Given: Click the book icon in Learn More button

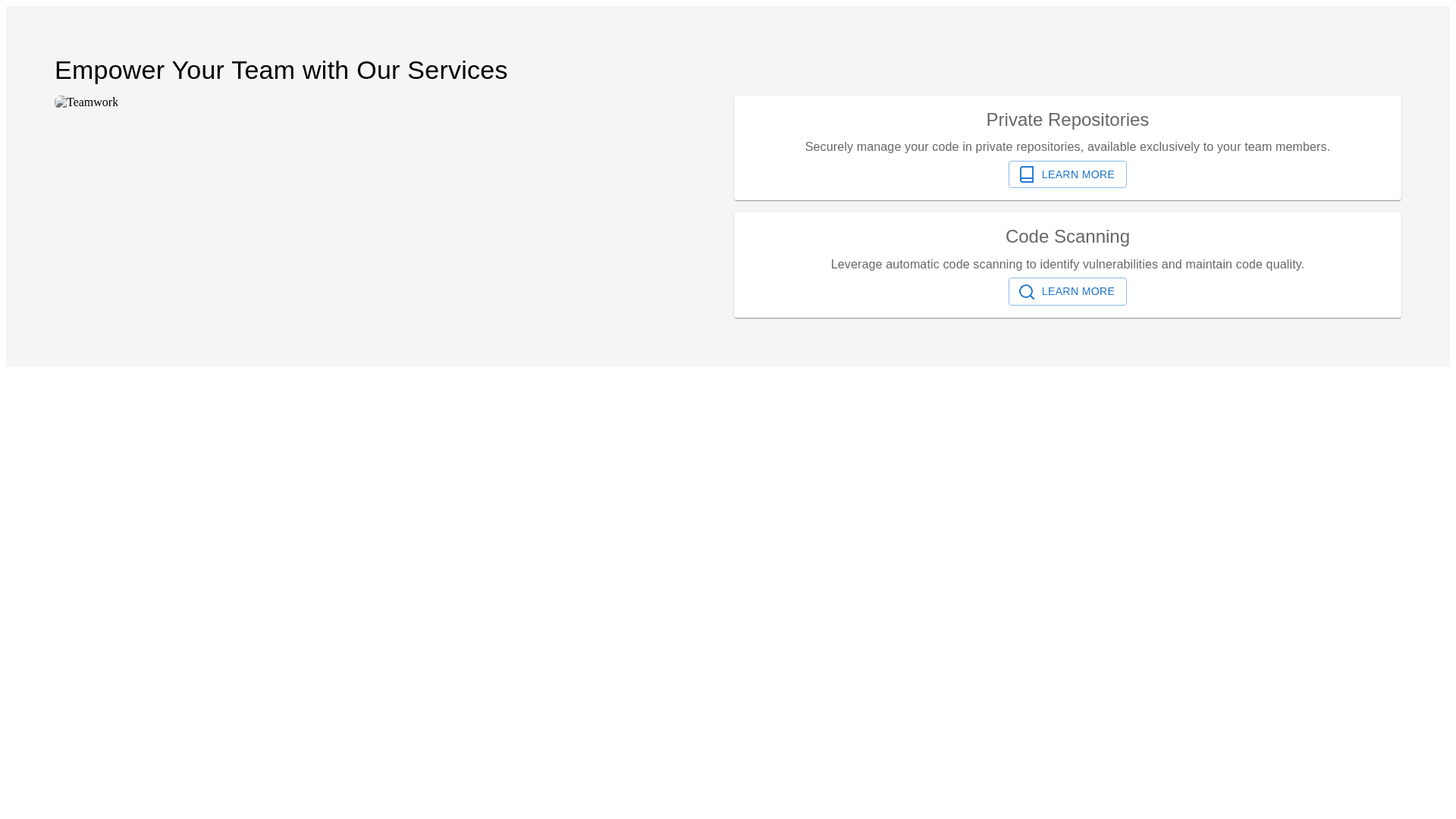Looking at the screenshot, I should 1026,174.
